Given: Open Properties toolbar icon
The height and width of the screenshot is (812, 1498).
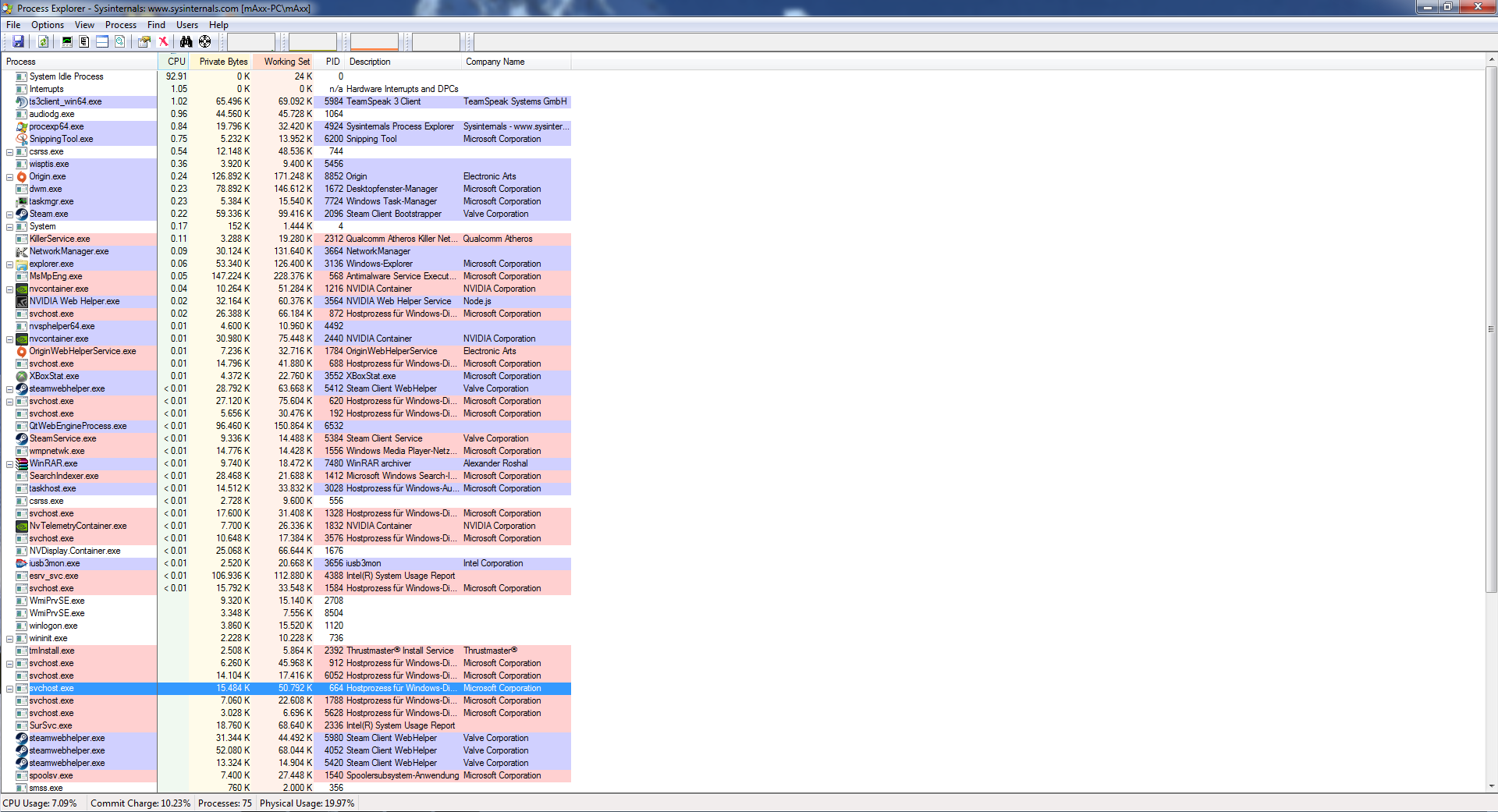Looking at the screenshot, I should (x=144, y=41).
